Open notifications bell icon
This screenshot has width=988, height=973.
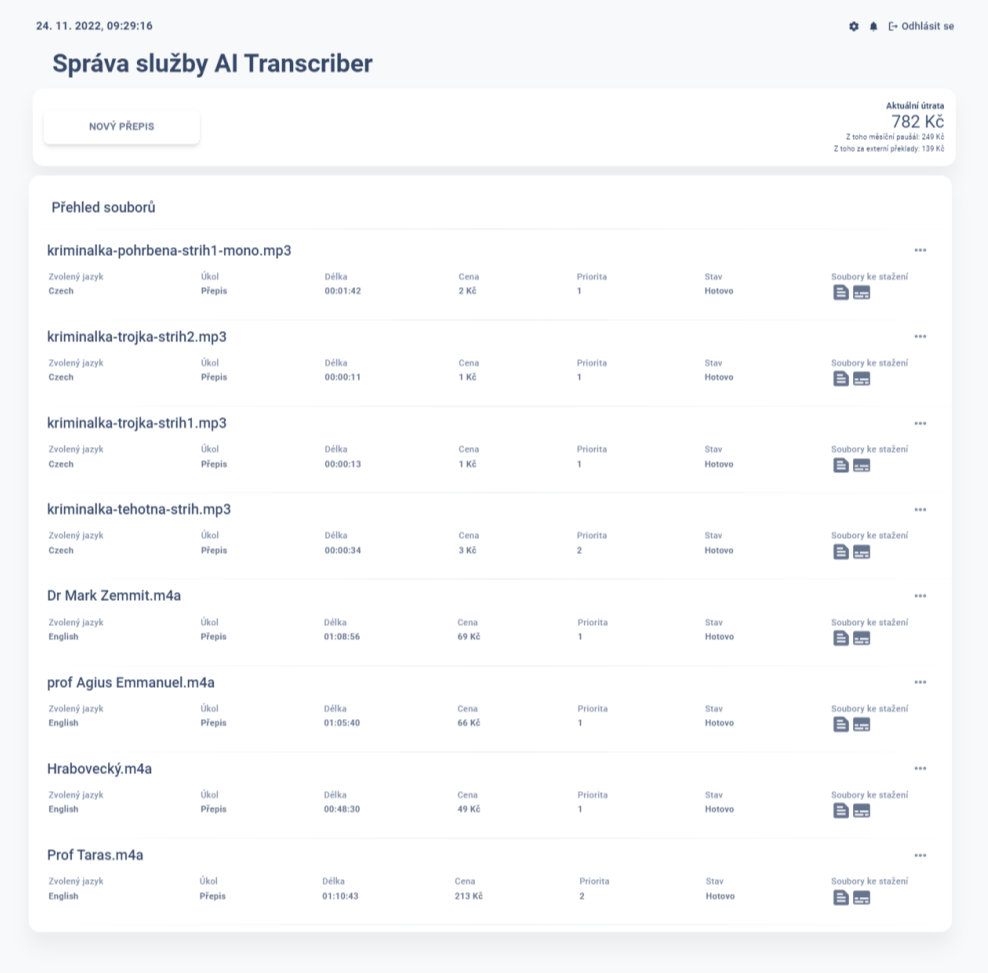873,26
